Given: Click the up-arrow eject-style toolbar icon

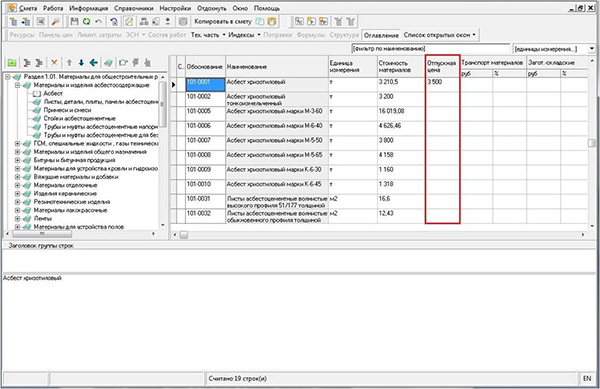Looking at the screenshot, I should [168, 21].
